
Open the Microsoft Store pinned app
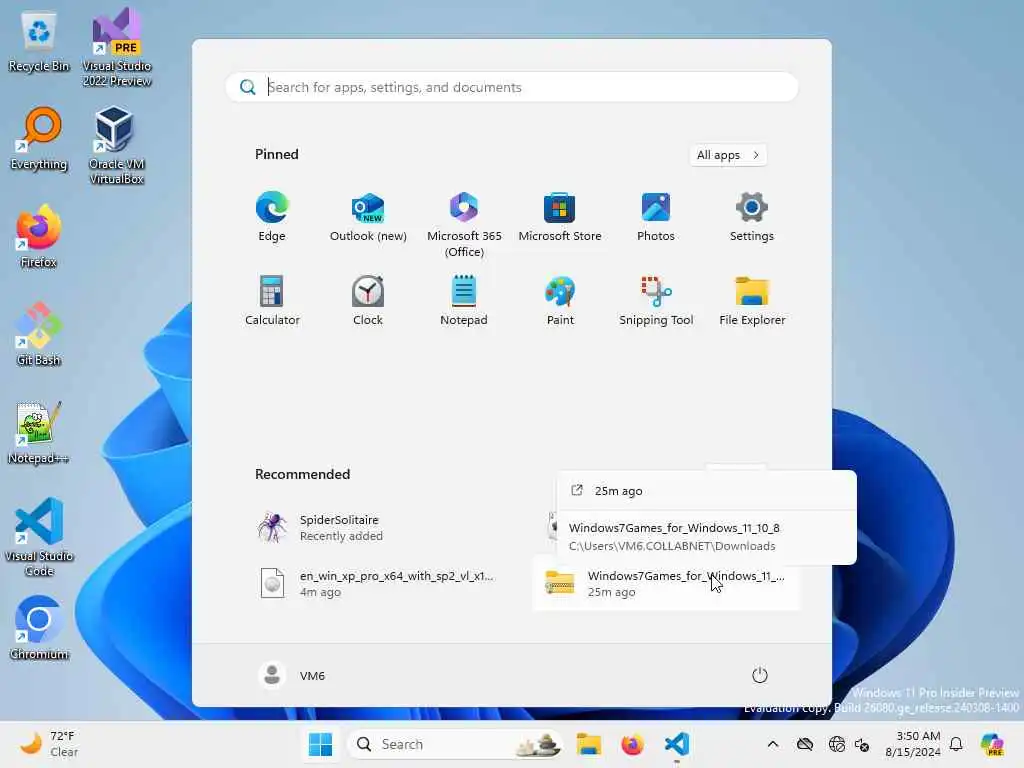(560, 217)
